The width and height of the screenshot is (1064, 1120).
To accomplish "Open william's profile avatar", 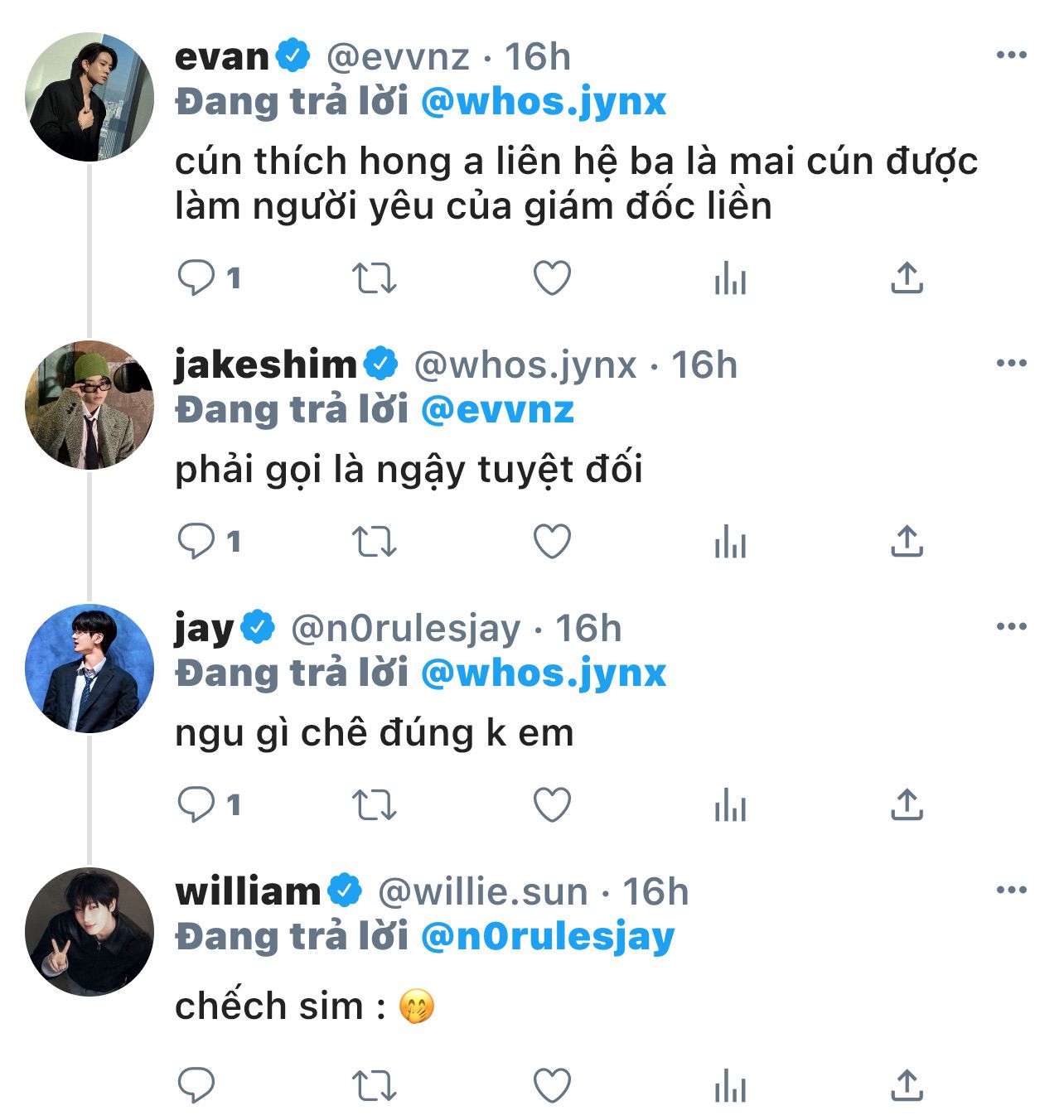I will tap(89, 932).
